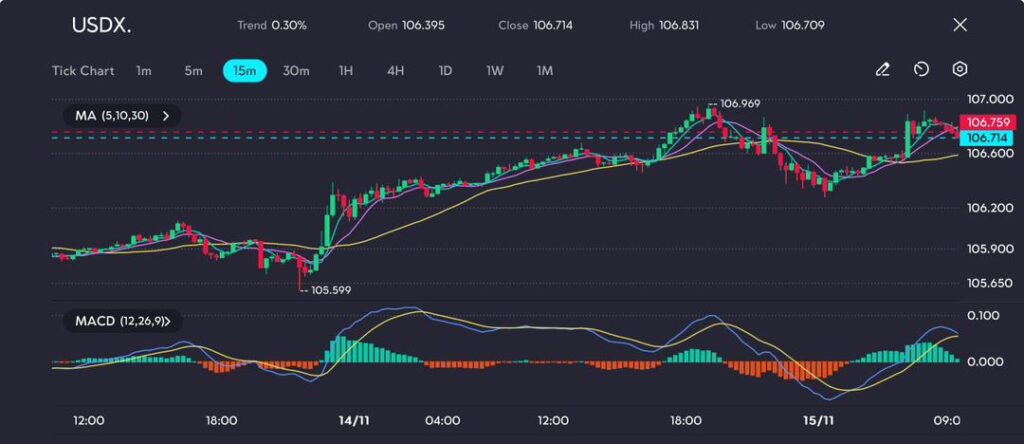Switch to 1H timeframe
This screenshot has width=1024, height=444.
(346, 71)
